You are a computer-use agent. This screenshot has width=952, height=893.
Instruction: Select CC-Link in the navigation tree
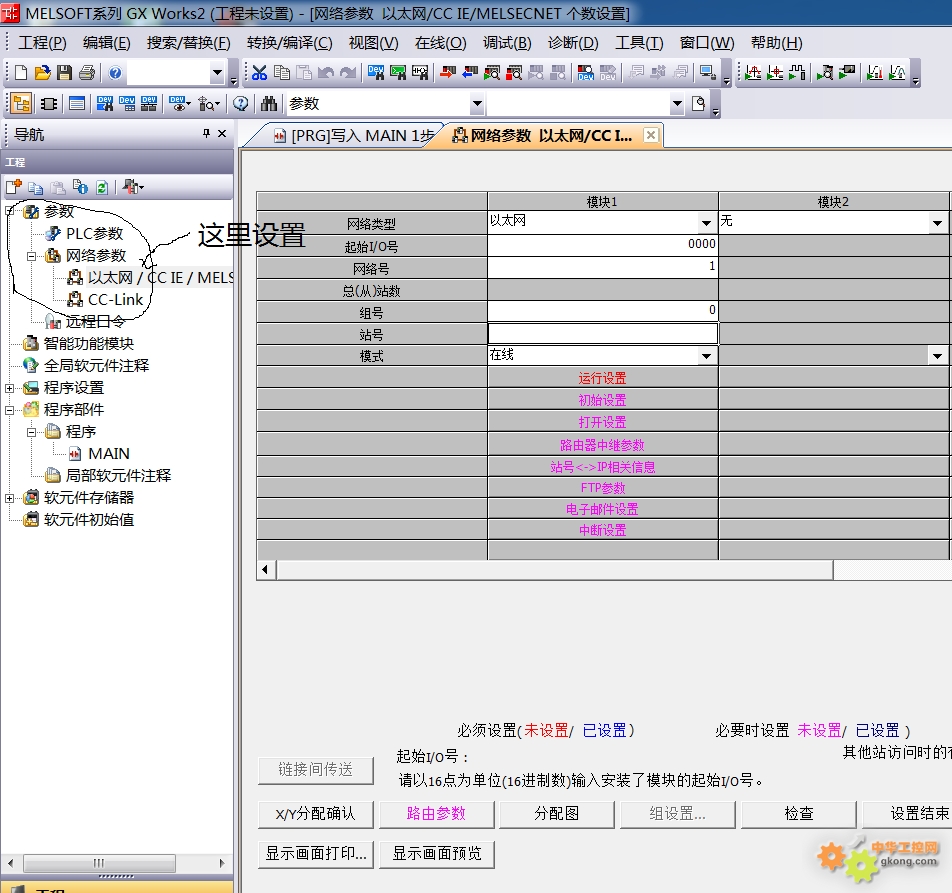tap(115, 299)
